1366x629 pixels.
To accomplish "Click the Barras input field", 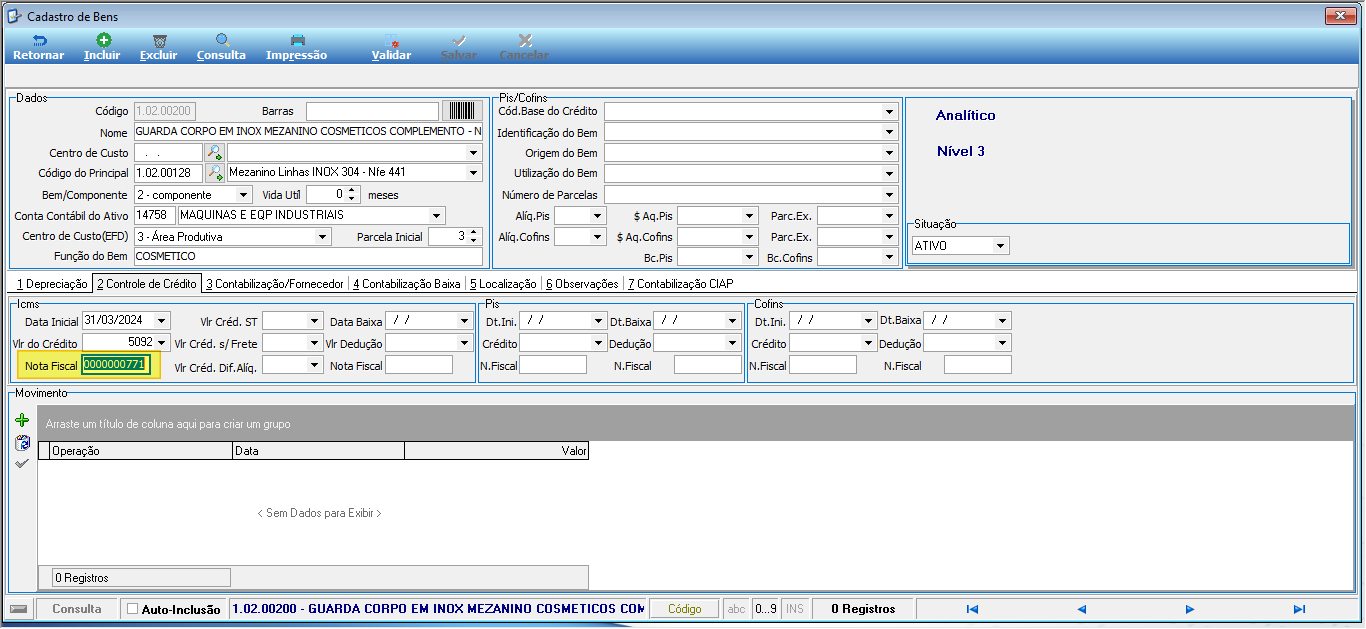I will [373, 111].
